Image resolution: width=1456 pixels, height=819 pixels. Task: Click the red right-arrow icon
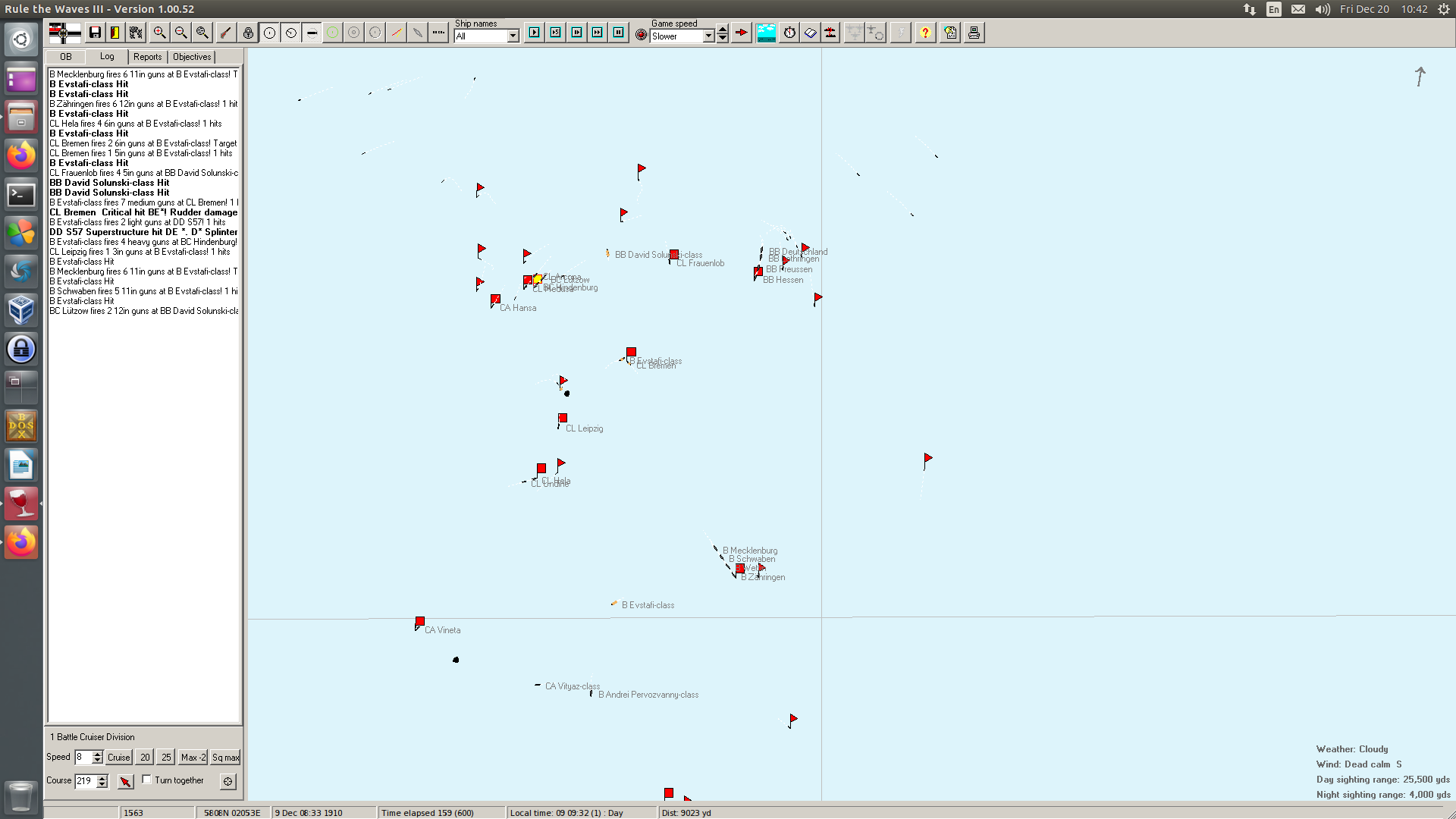click(x=742, y=33)
